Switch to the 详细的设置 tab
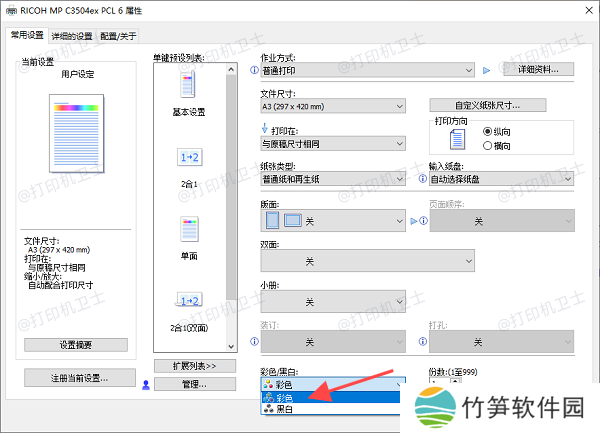Viewport: 600px width, 433px height. [x=72, y=35]
